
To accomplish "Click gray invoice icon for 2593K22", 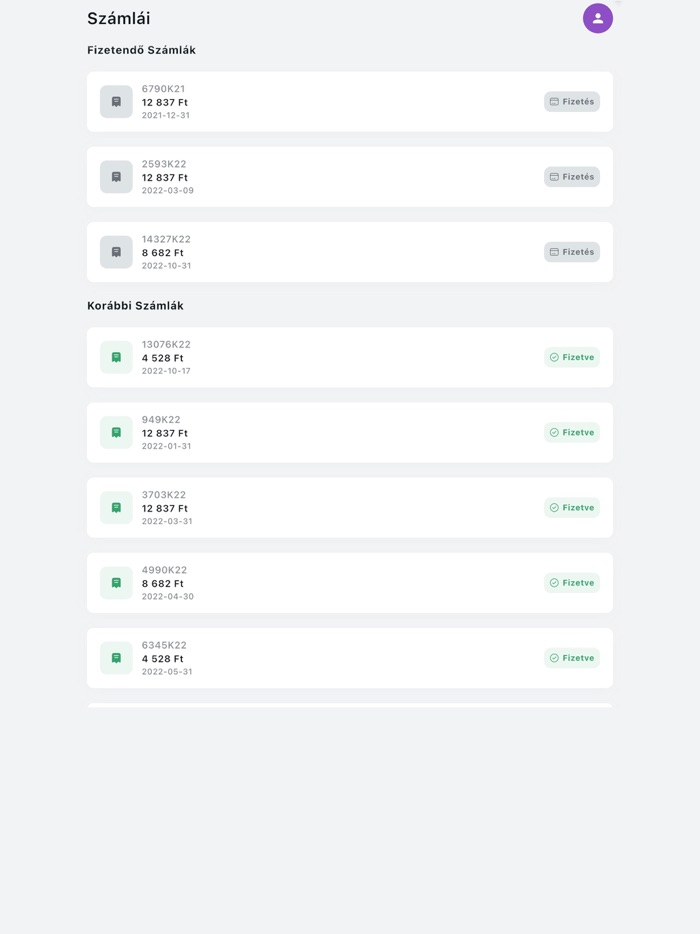I will [116, 177].
